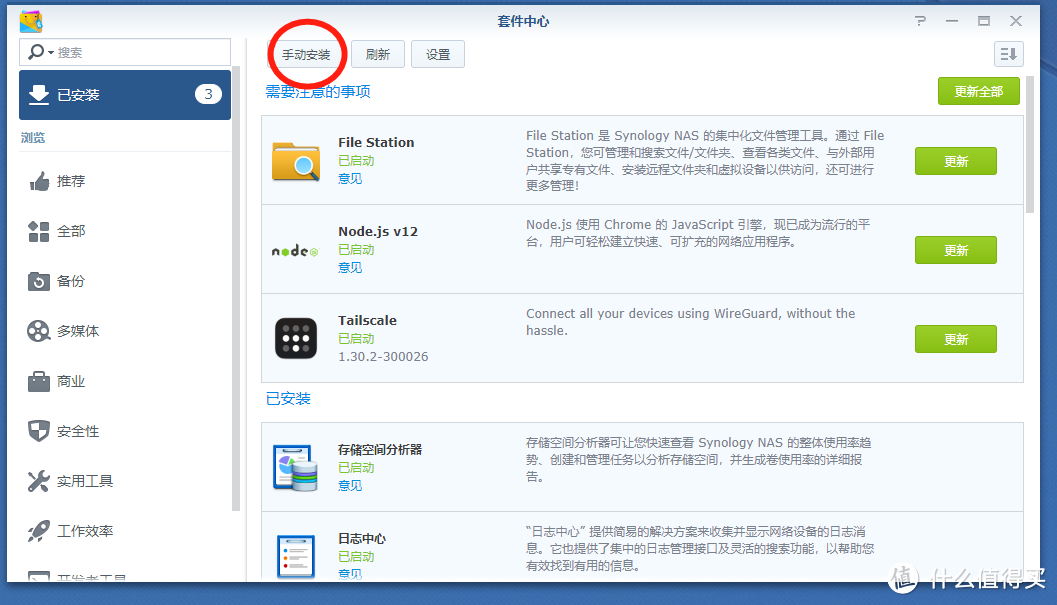The height and width of the screenshot is (605, 1057).
Task: Click 意见 feedback link under Node.js v12
Action: [350, 268]
